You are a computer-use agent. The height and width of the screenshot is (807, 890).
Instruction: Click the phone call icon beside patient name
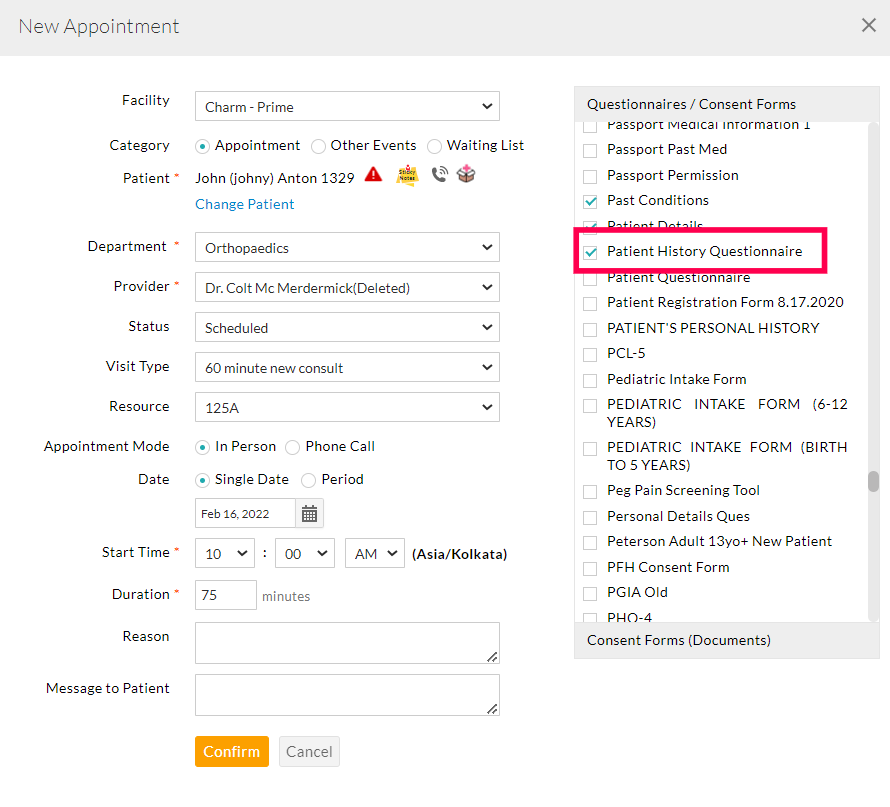click(439, 174)
